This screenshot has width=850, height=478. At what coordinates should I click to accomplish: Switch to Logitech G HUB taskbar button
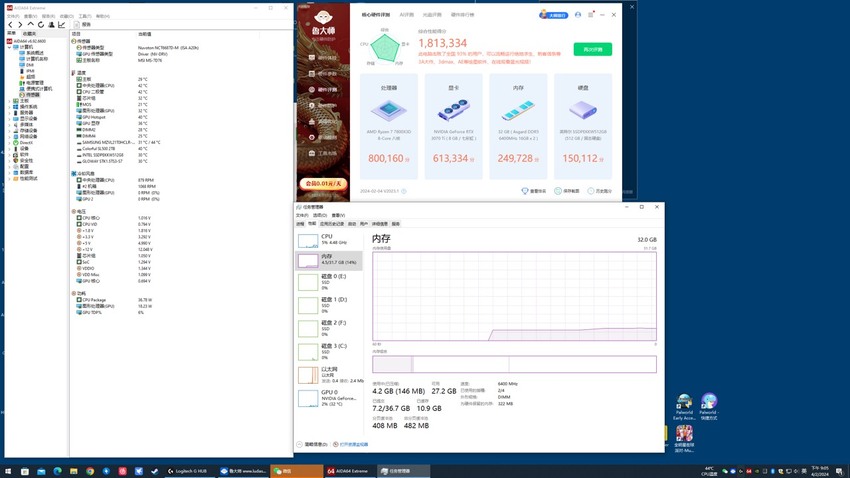pos(188,471)
